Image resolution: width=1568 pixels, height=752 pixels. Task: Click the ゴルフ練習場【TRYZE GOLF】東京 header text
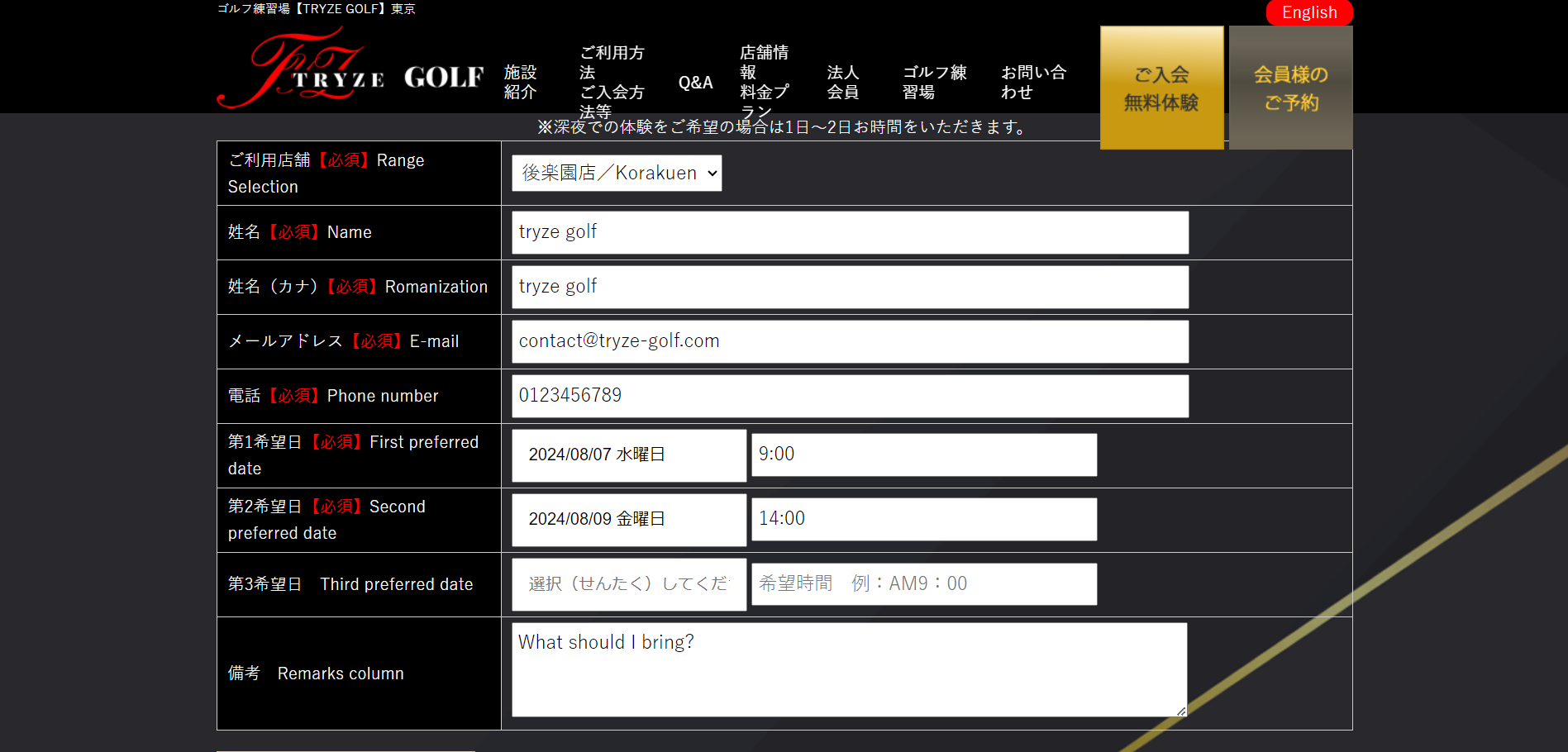coord(317,8)
